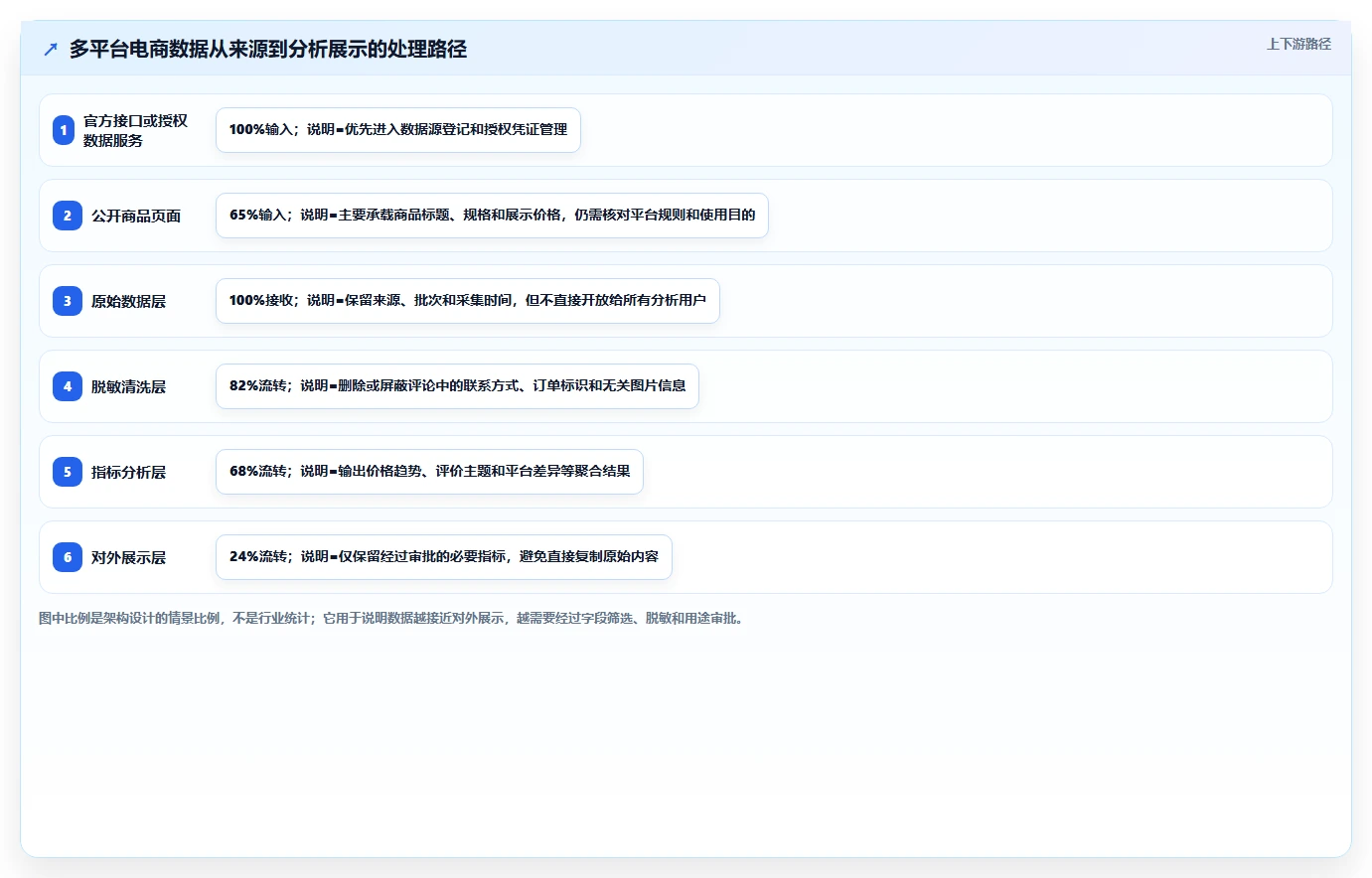Click the 指标分析层 label
This screenshot has width=1372, height=878.
128,472
